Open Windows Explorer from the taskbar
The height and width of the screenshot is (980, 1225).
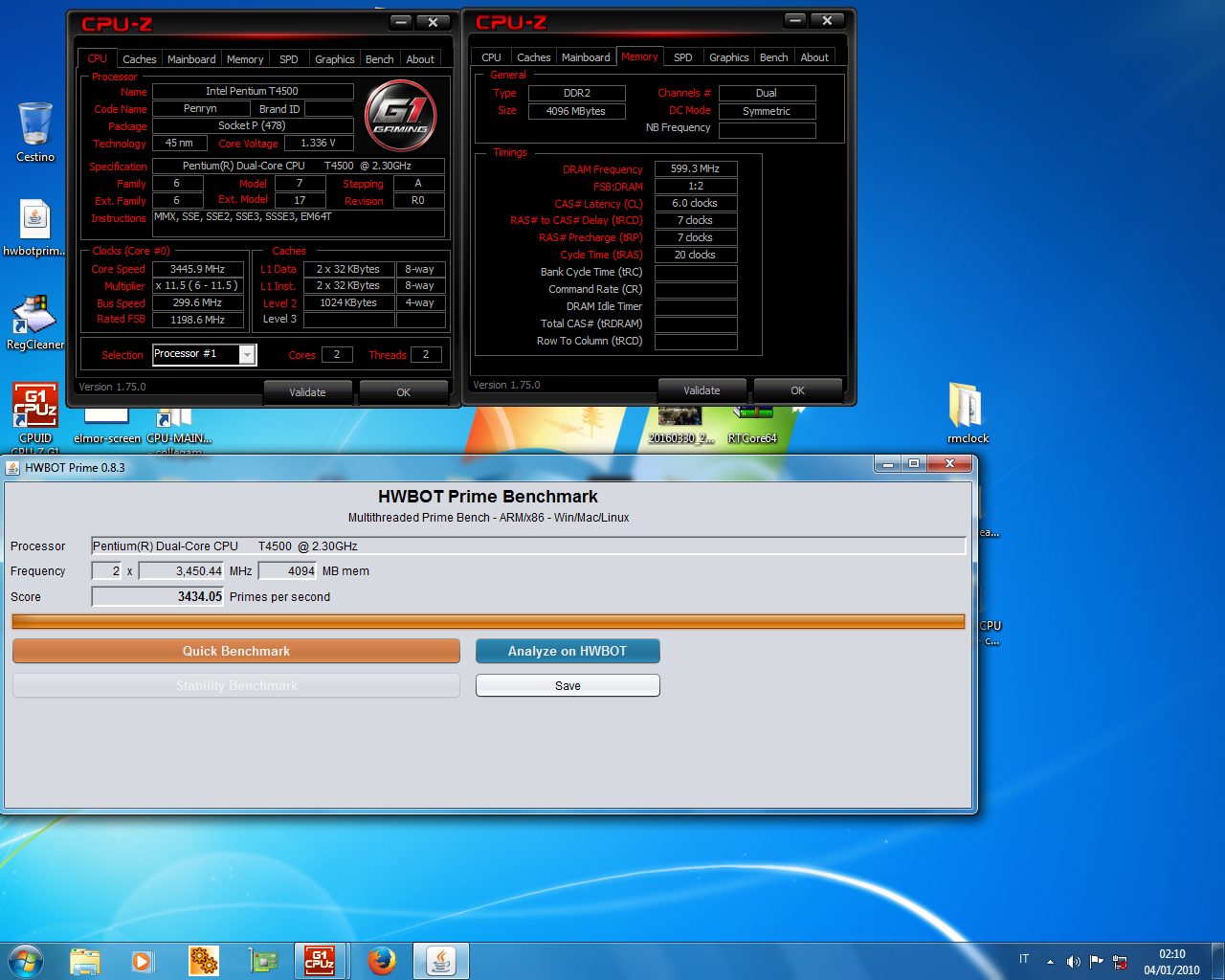pos(85,961)
